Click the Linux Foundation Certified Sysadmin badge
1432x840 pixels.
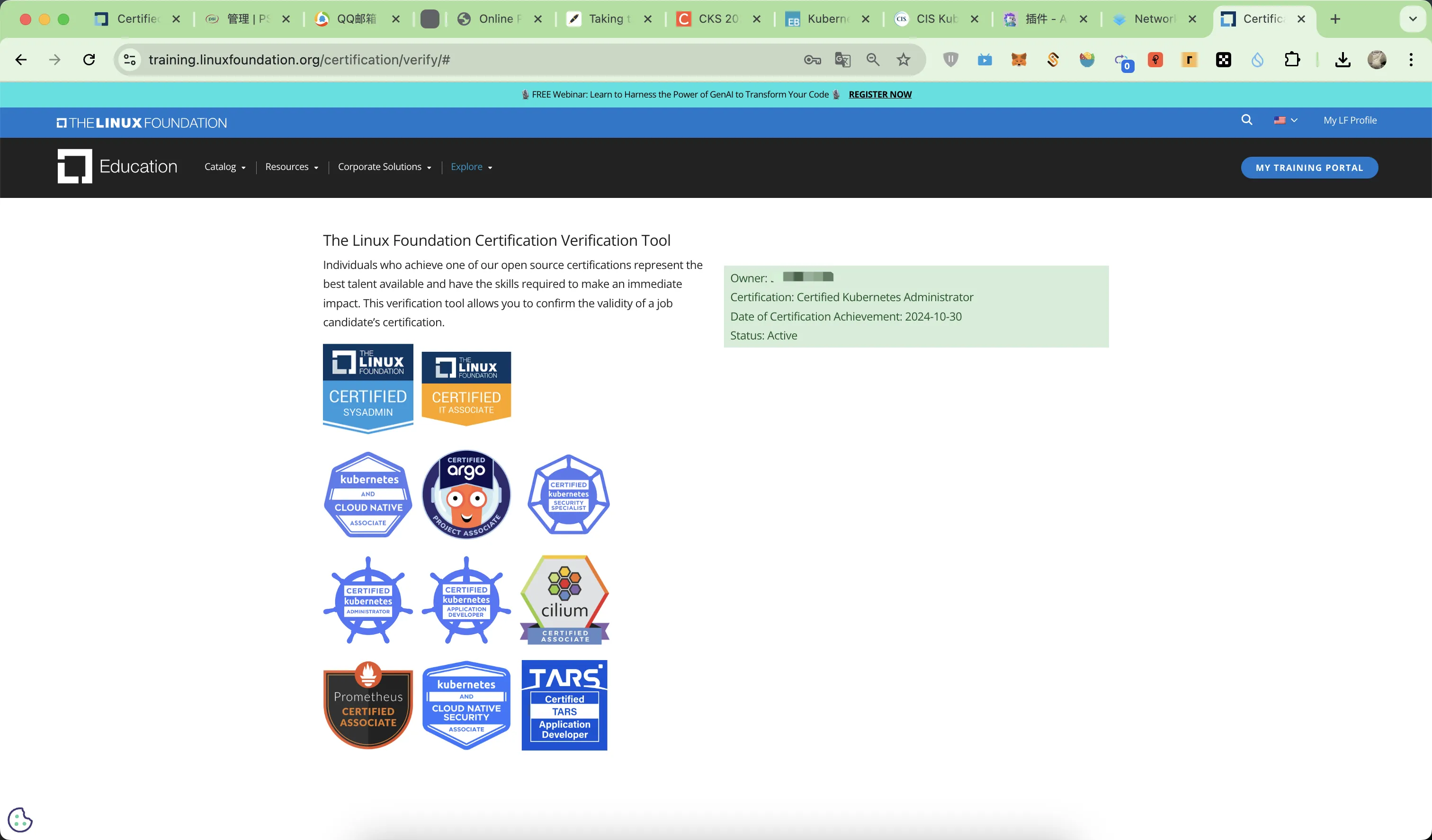coord(367,388)
